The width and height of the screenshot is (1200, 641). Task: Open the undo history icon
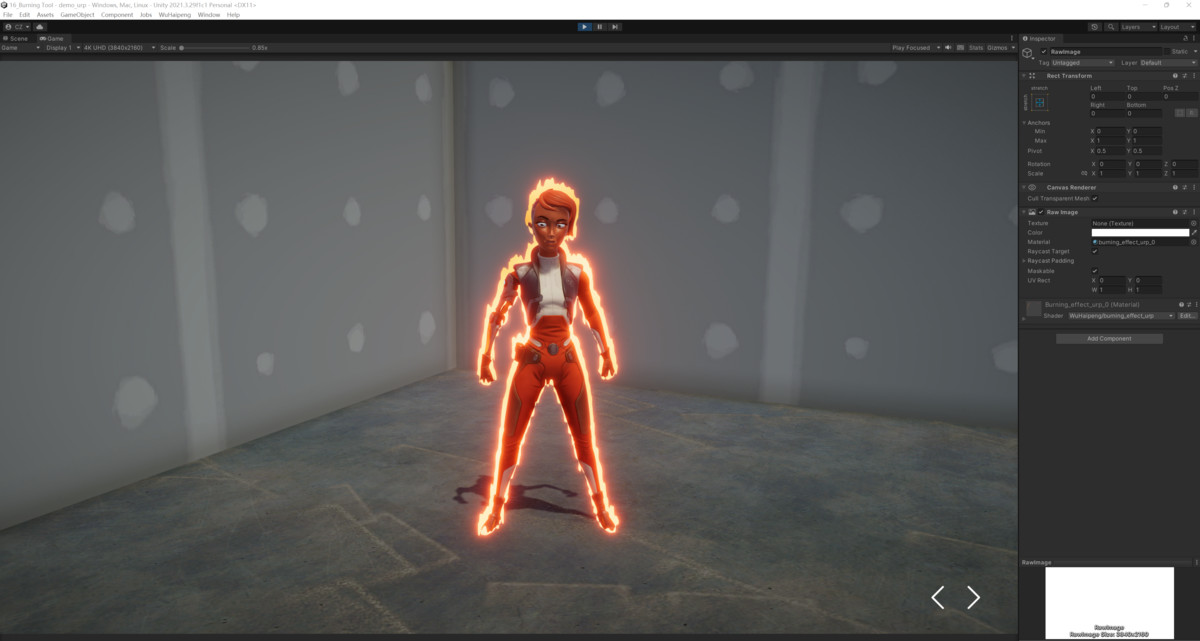(x=1095, y=27)
